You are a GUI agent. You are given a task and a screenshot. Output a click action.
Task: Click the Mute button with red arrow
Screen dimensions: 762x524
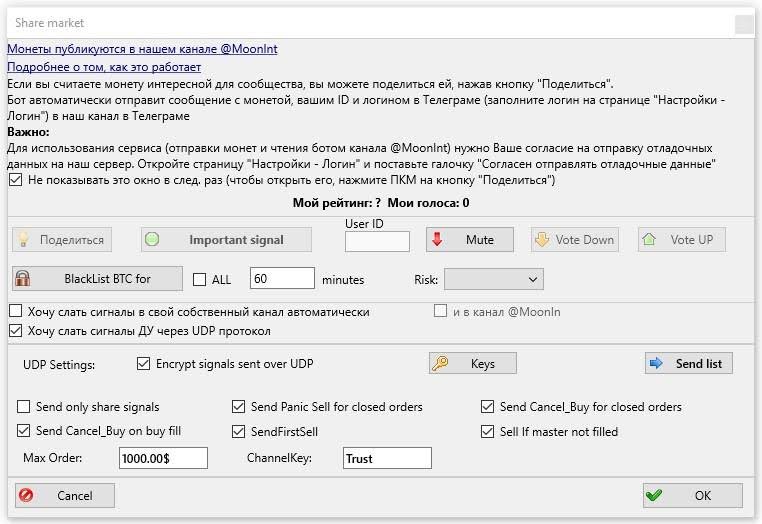click(470, 240)
